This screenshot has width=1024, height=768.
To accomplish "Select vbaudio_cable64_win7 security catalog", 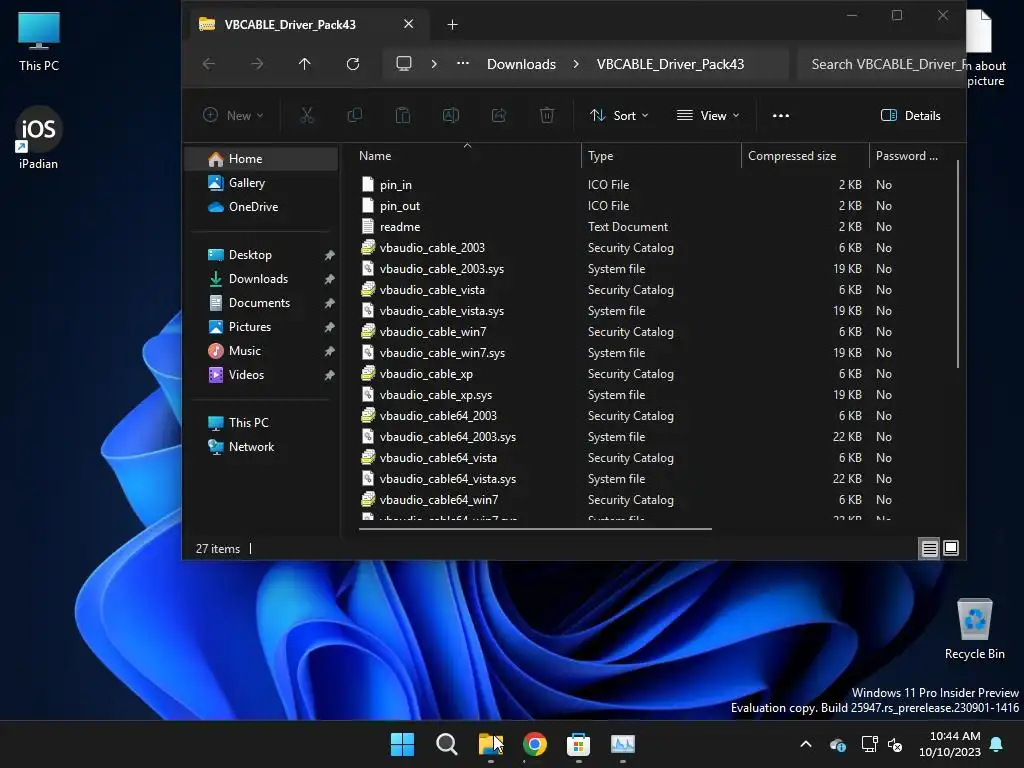I will point(439,500).
